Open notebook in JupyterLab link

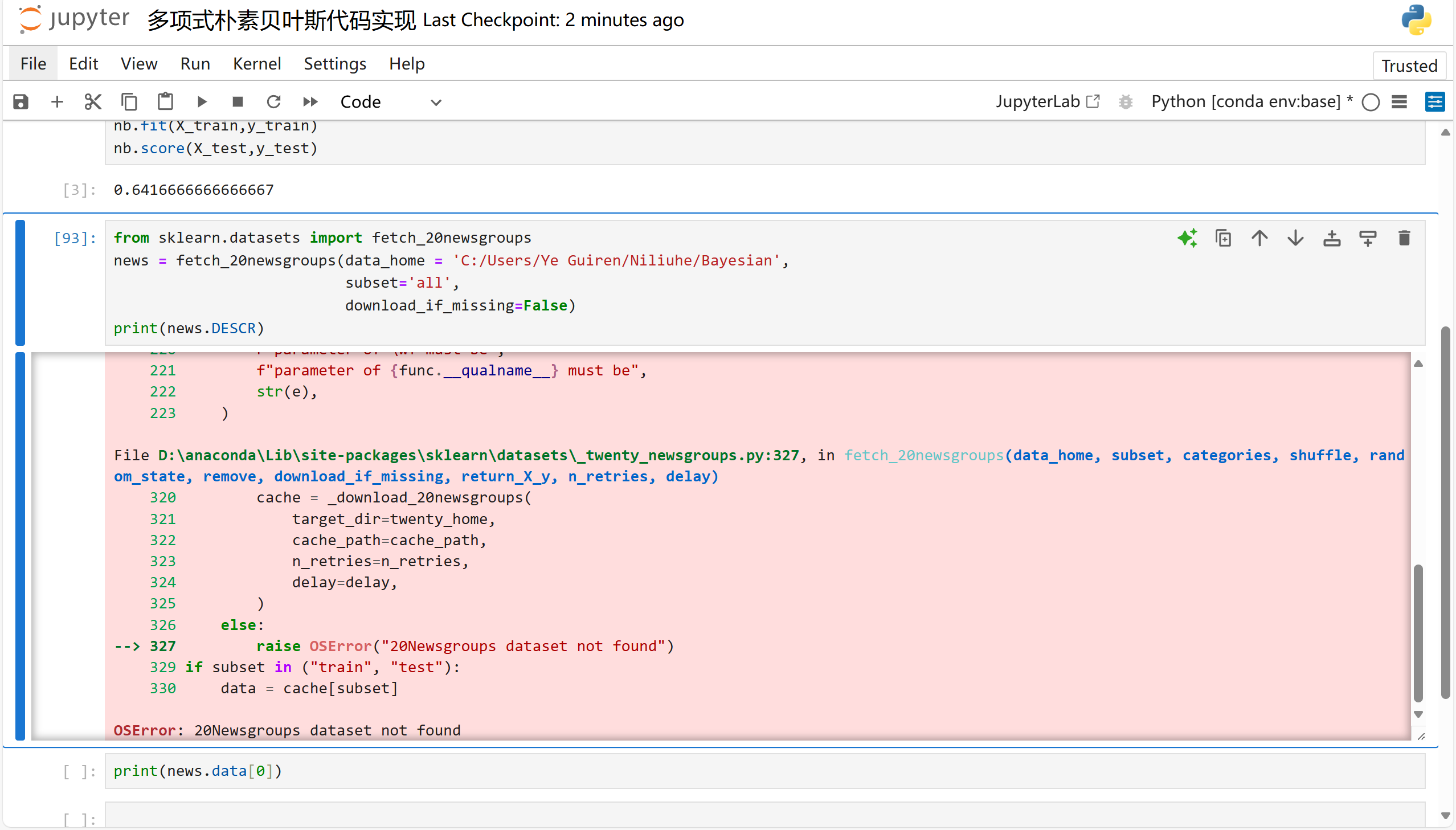click(x=1047, y=102)
